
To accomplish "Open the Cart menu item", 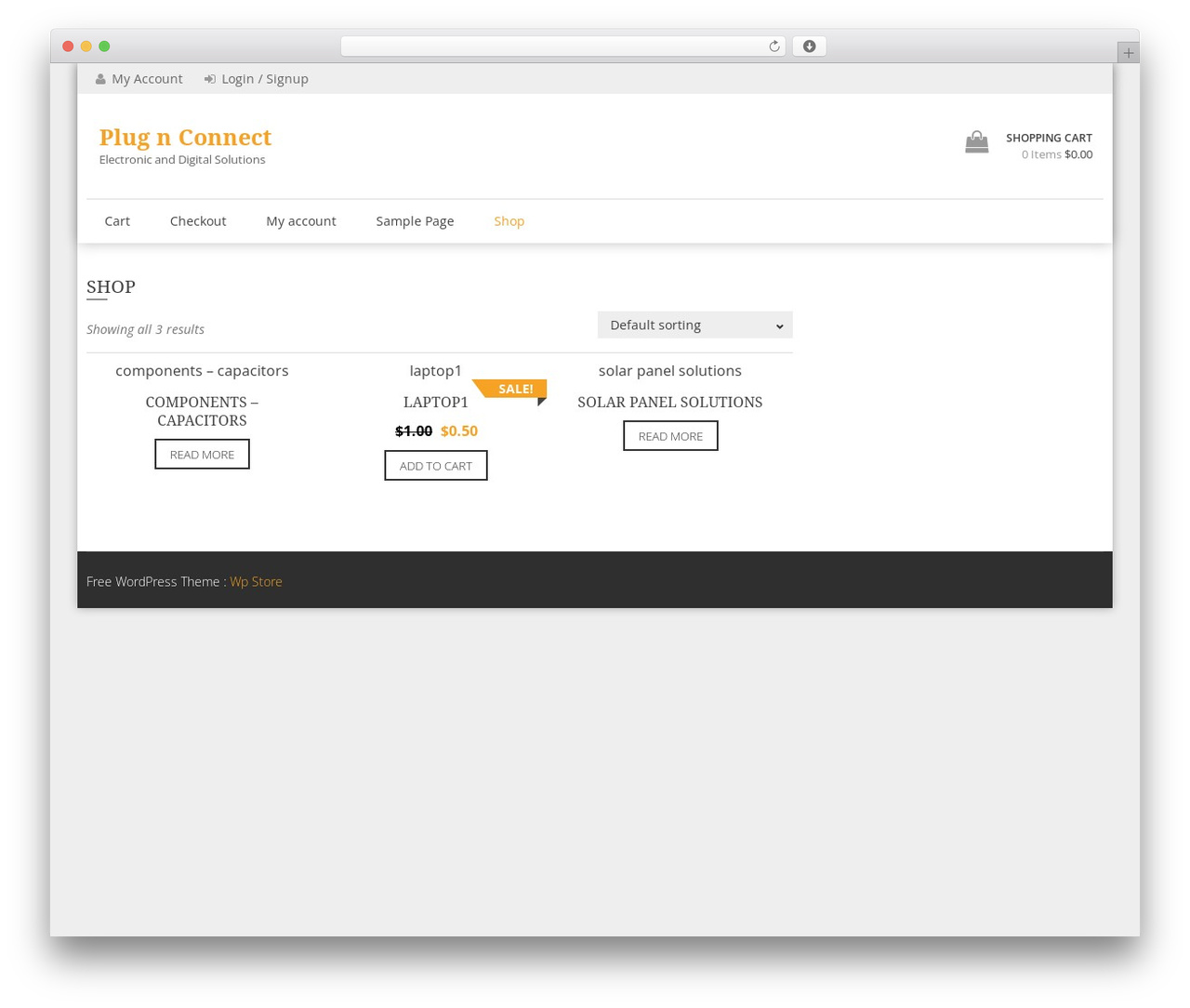I will pyautogui.click(x=117, y=221).
